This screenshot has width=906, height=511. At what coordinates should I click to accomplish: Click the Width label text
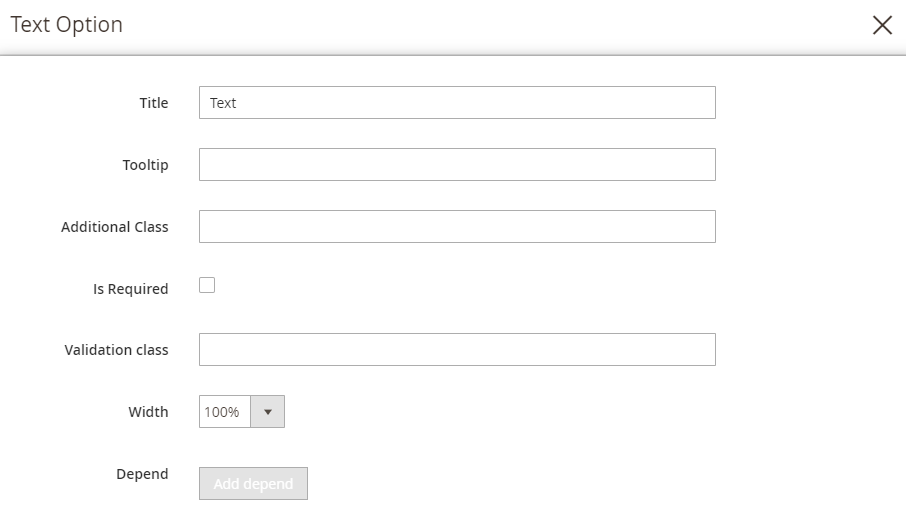coord(148,412)
